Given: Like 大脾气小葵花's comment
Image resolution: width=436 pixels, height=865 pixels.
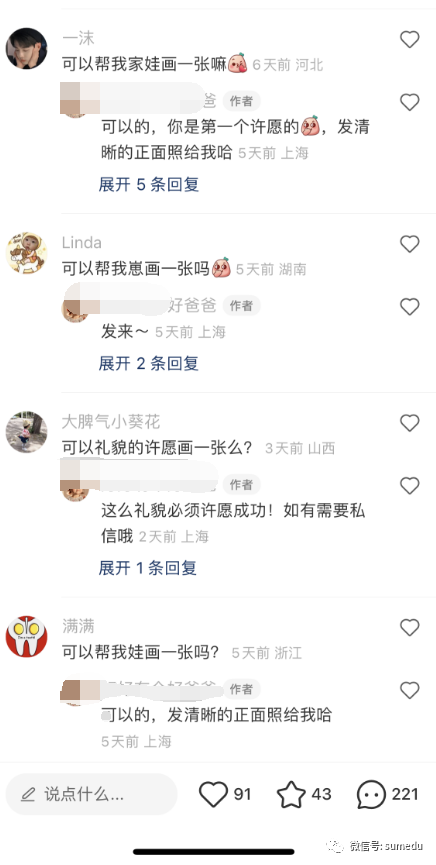Looking at the screenshot, I should coord(410,423).
